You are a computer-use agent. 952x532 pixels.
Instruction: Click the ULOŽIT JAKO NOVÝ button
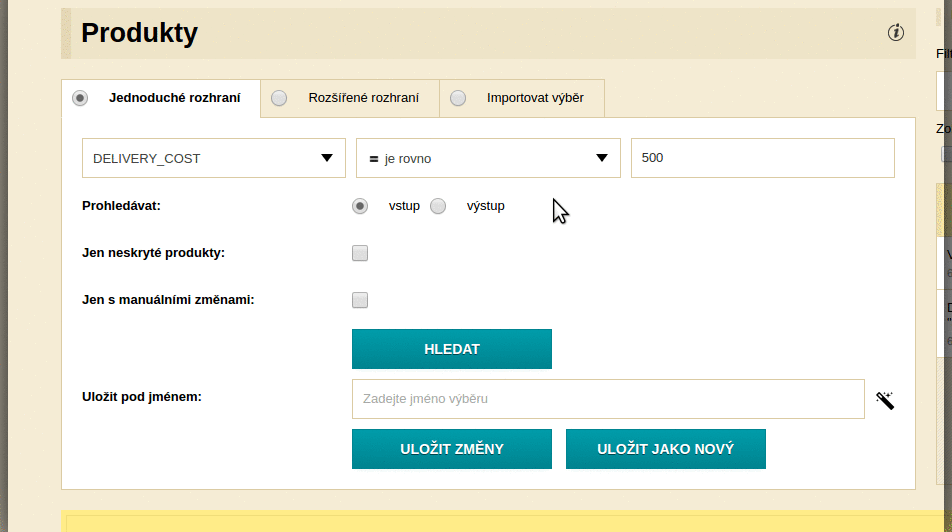[x=666, y=449]
